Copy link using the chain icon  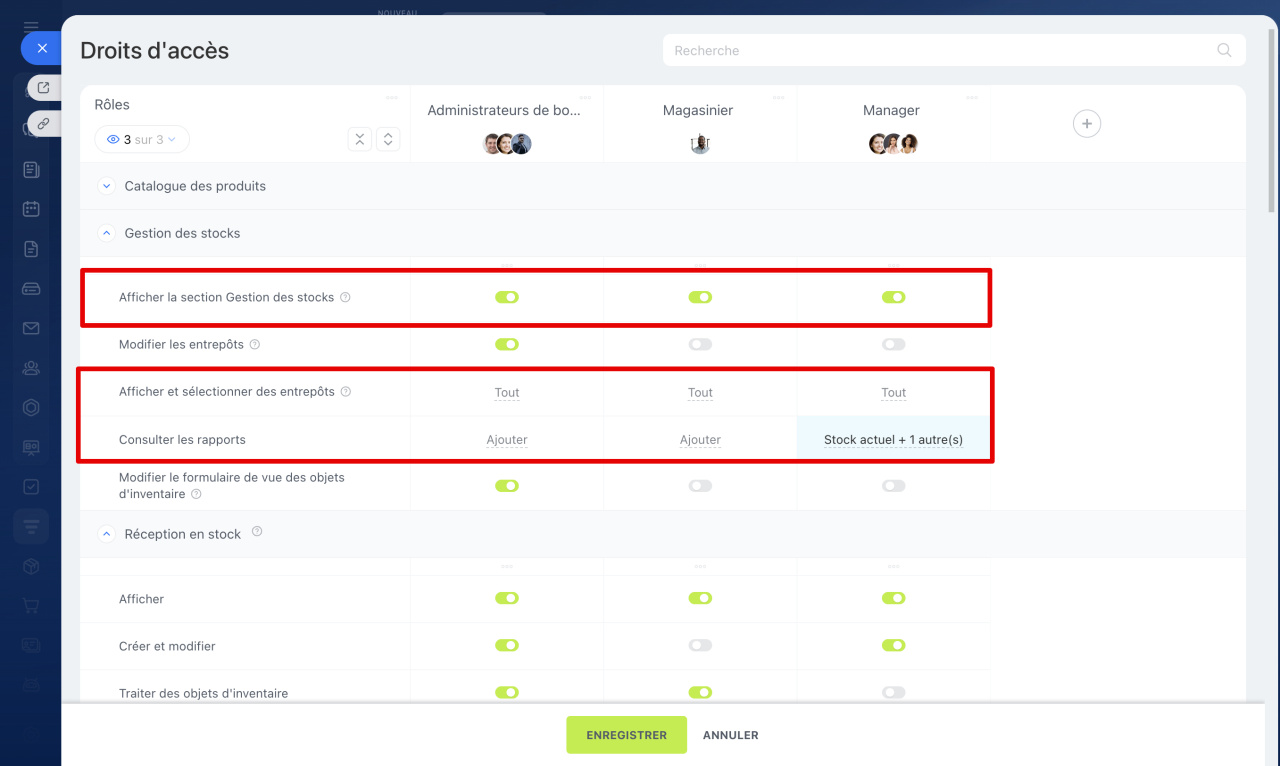point(43,124)
